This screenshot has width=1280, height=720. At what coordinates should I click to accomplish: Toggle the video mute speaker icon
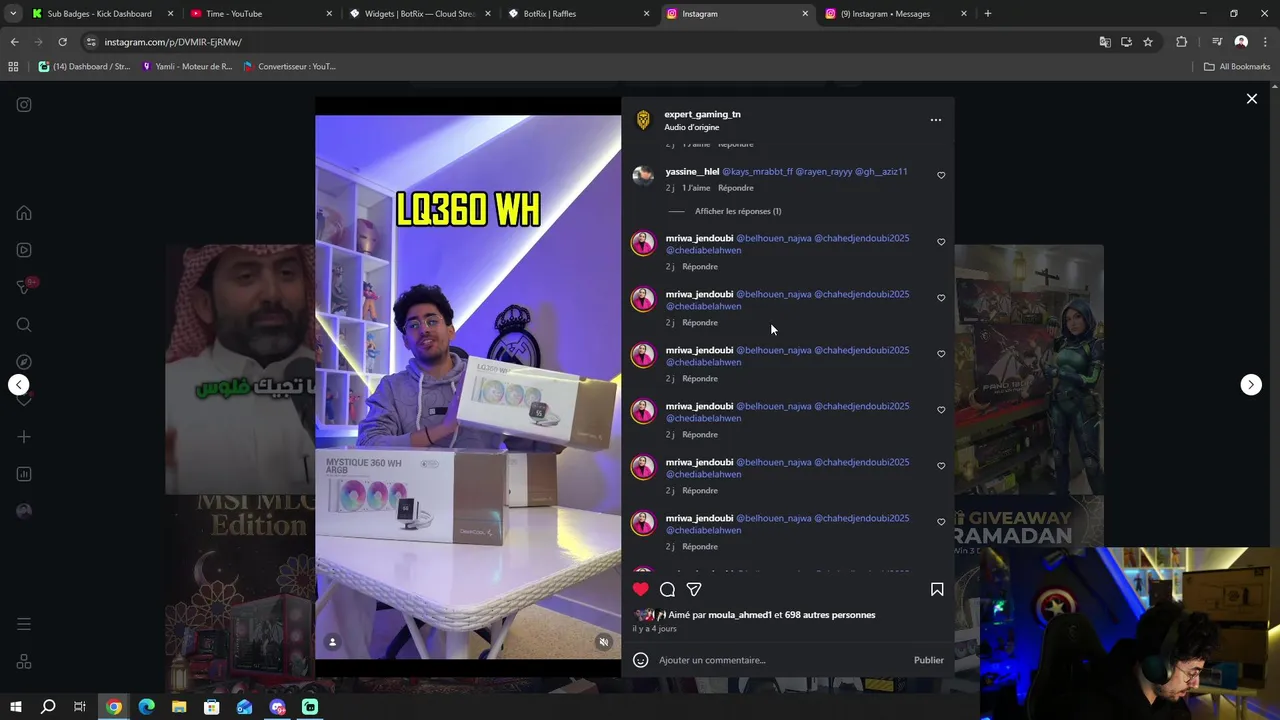[603, 642]
